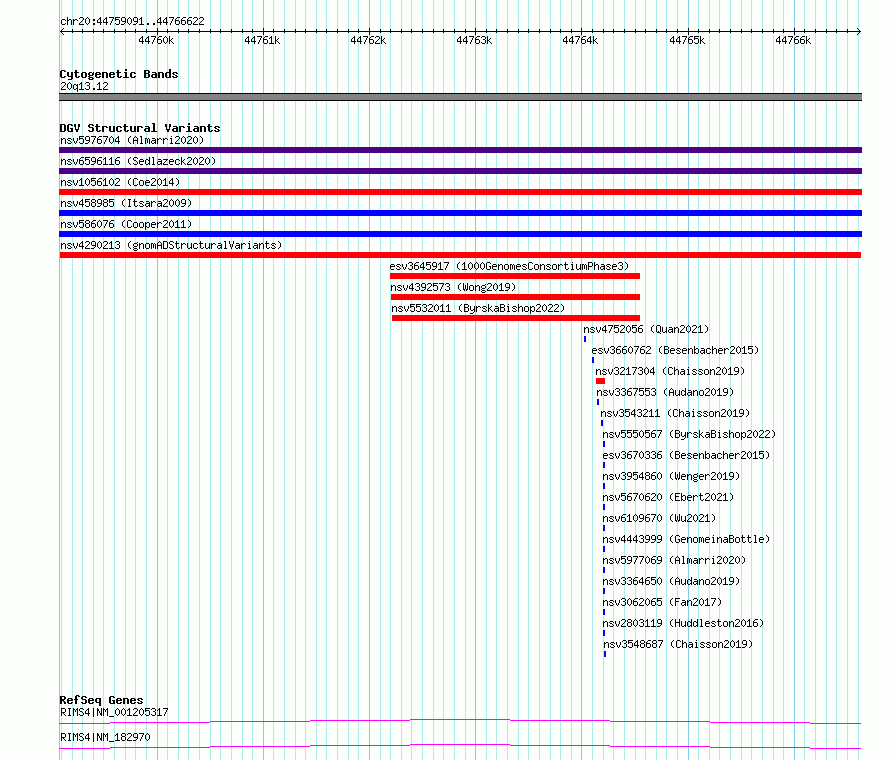Click the nsv5550567 (ByrskaBishop2022) label
This screenshot has width=890, height=760.
(689, 434)
